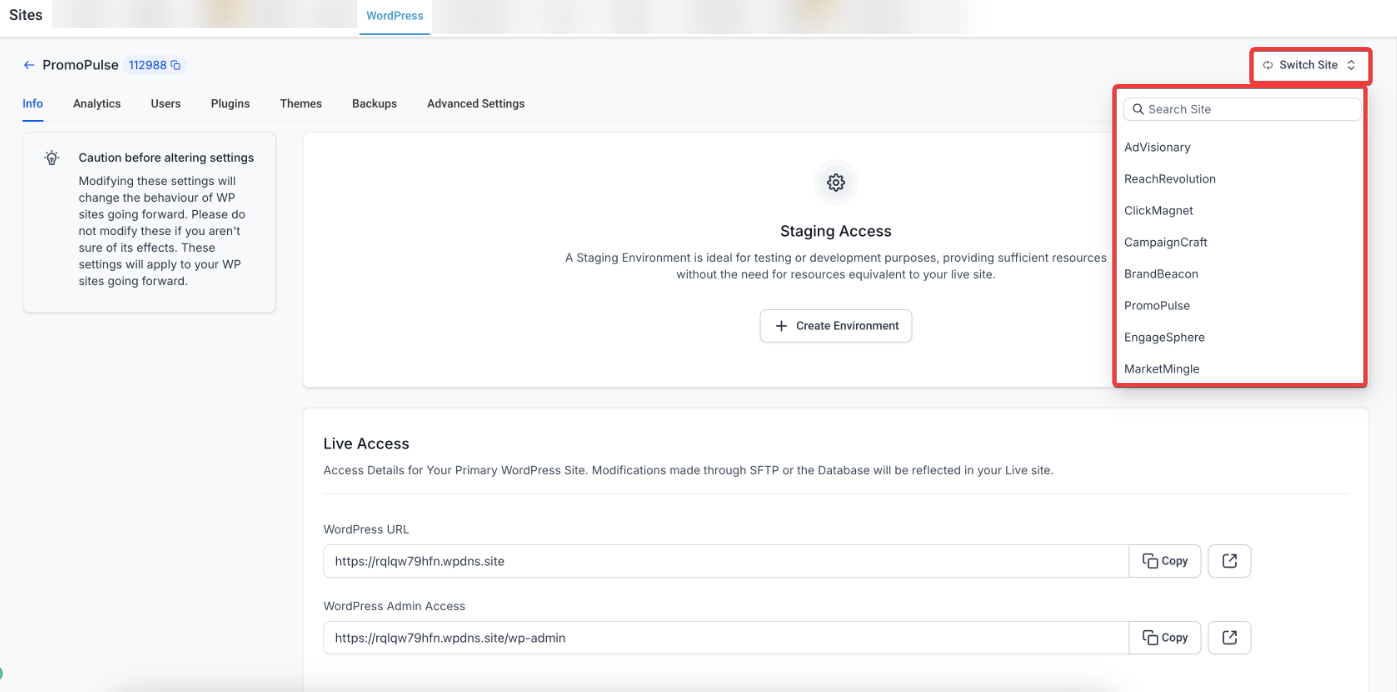Pick ClickMagnet from the site dropdown
Screen dimensions: 1397x692
pos(1158,211)
